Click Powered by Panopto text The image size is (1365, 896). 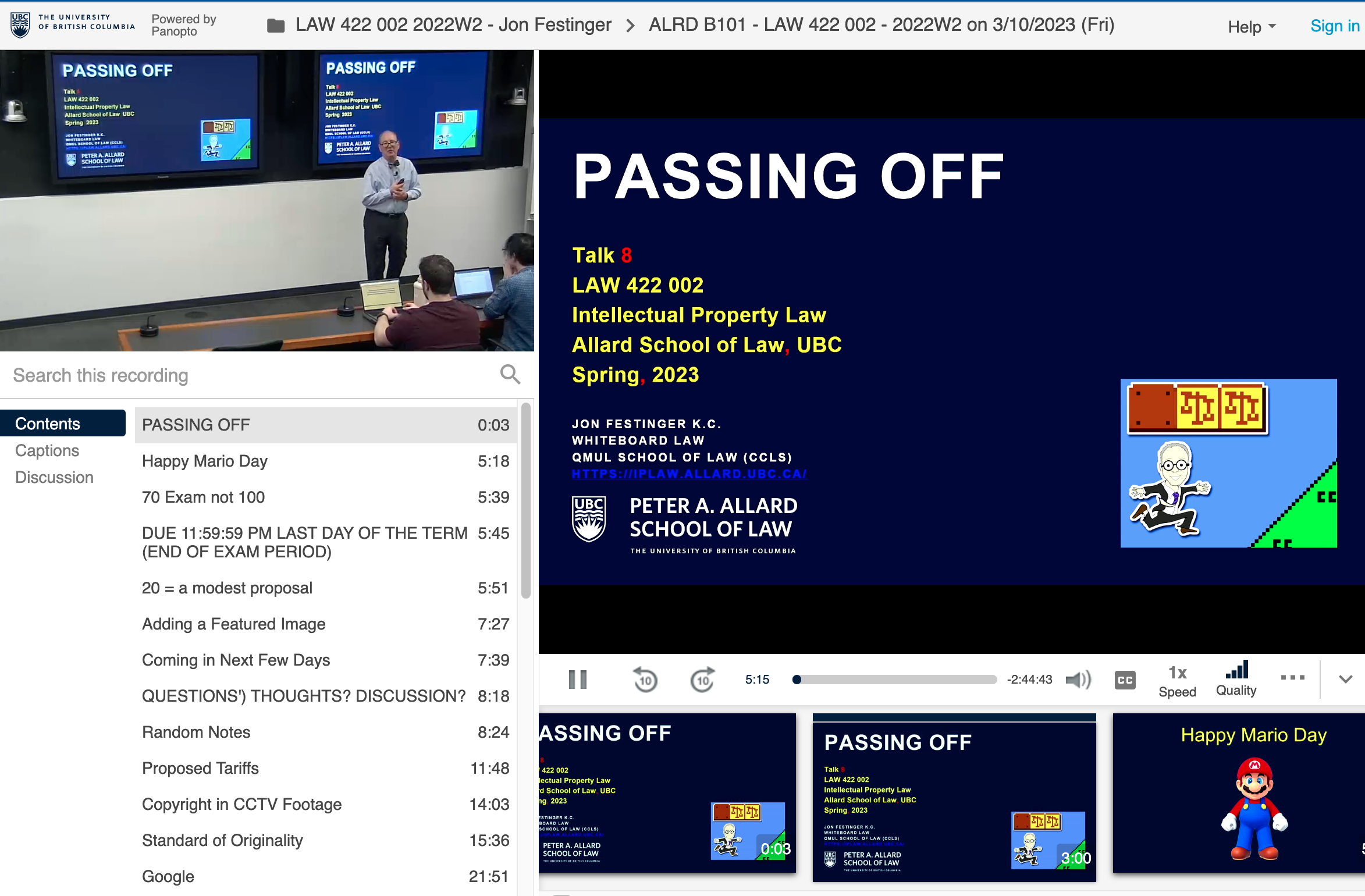pos(183,25)
